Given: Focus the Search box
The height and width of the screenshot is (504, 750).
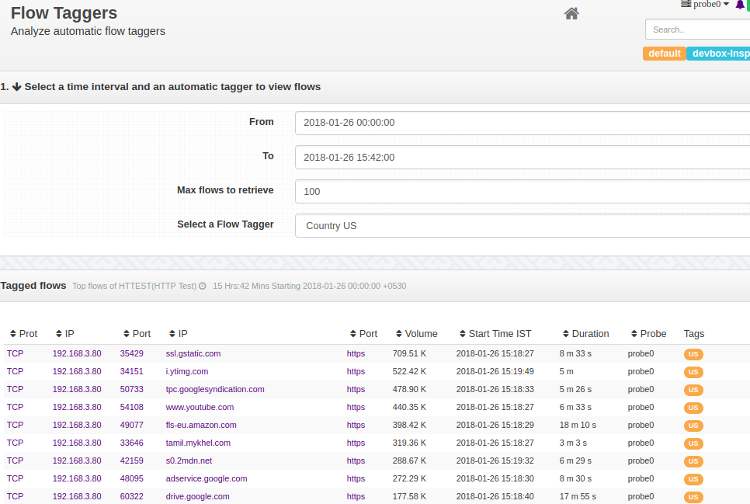Looking at the screenshot, I should [697, 30].
